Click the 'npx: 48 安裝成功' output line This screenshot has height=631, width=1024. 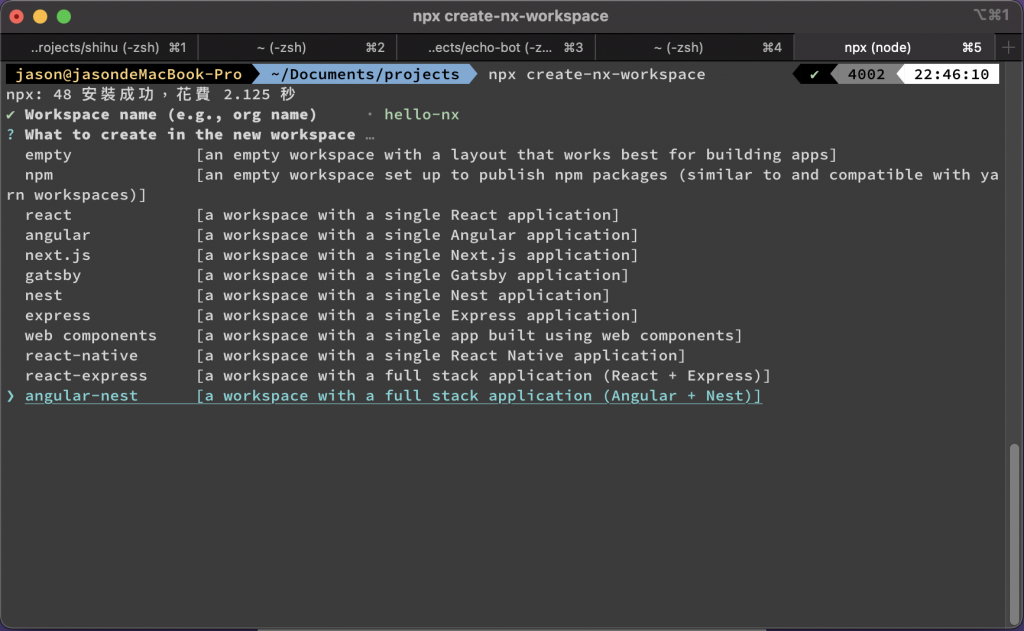click(x=151, y=95)
